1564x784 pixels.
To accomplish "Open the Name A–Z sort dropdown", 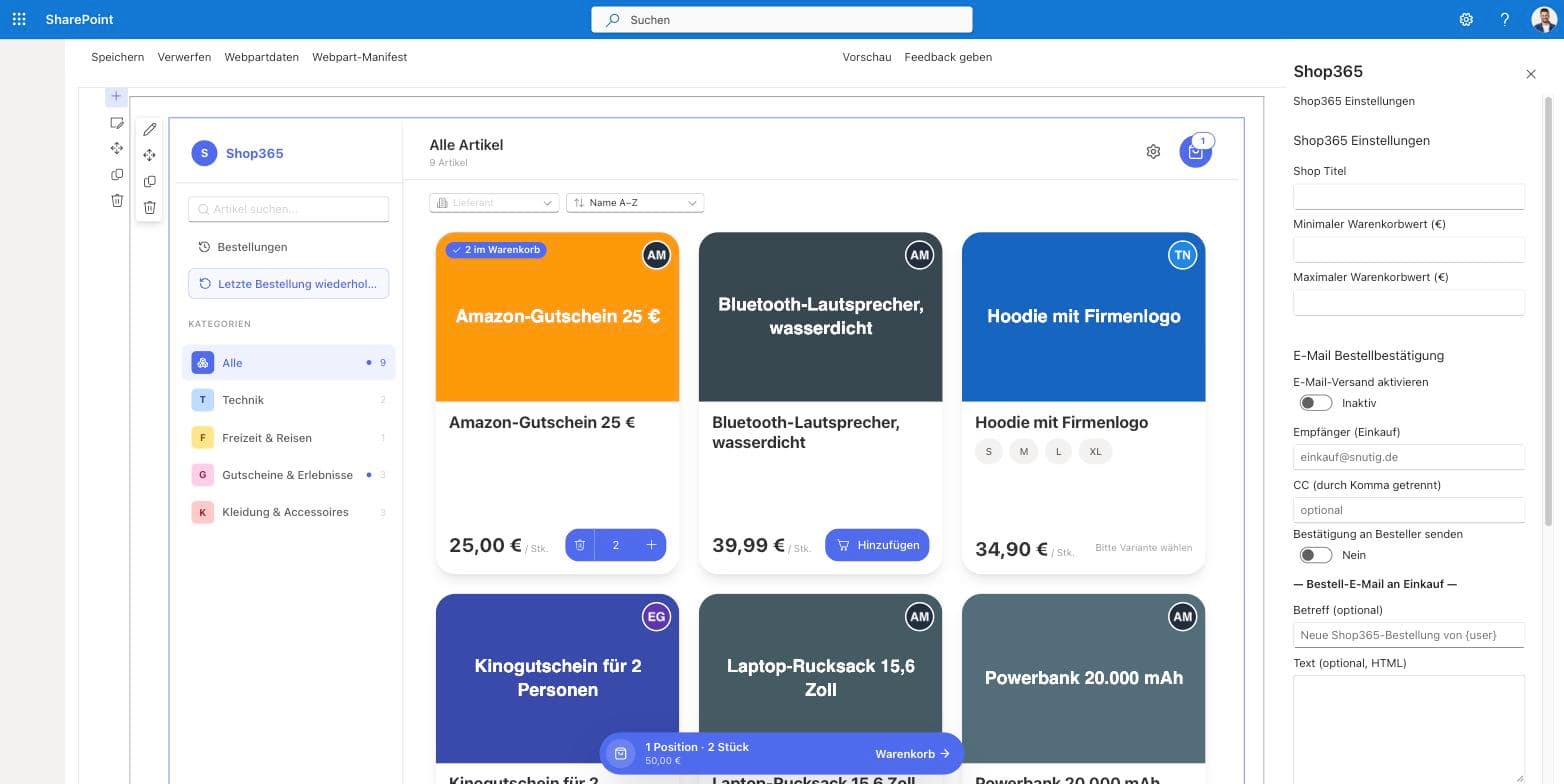I will pyautogui.click(x=635, y=203).
